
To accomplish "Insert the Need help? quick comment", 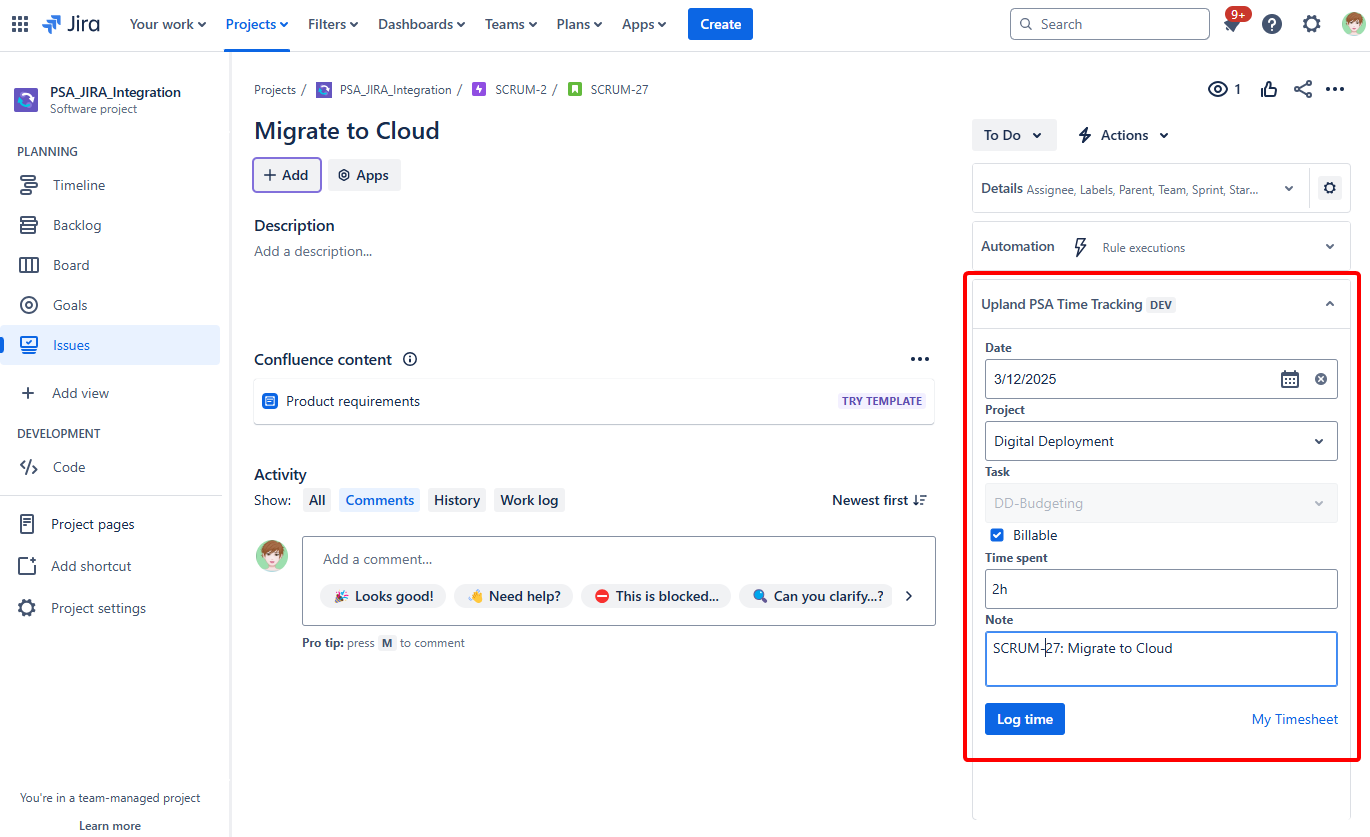I will point(514,596).
